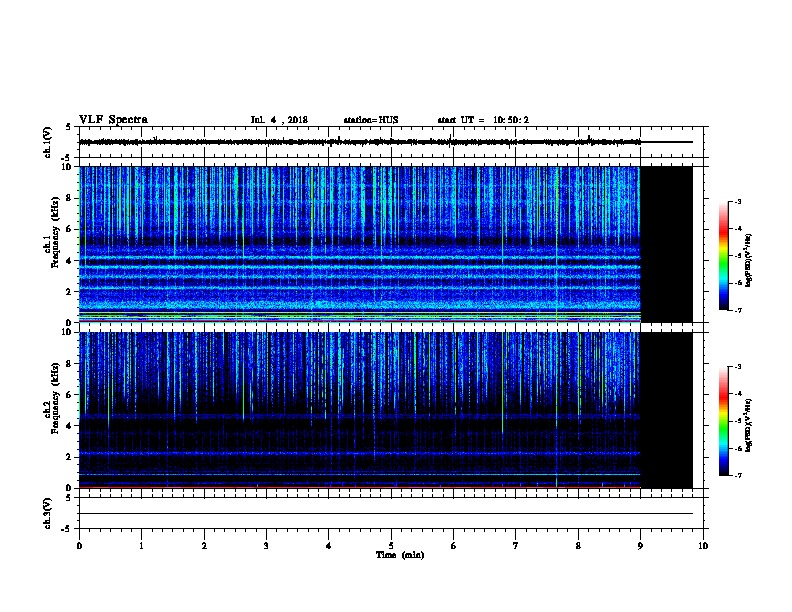Click the ch.2 colorbar log(PSD) units label

749,425
